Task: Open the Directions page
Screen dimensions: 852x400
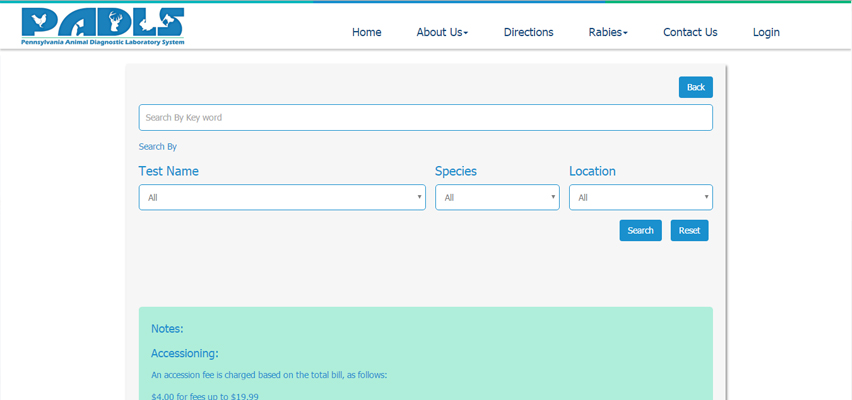Action: click(x=528, y=32)
